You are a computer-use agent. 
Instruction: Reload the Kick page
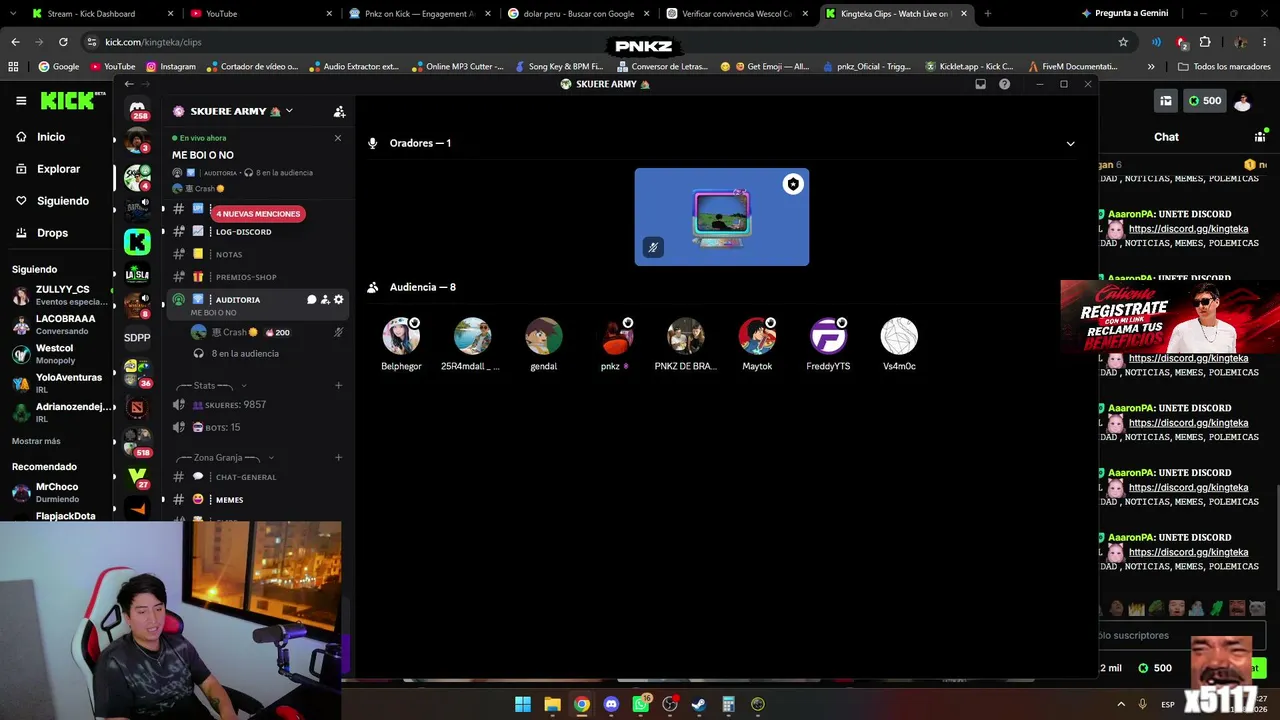(63, 42)
